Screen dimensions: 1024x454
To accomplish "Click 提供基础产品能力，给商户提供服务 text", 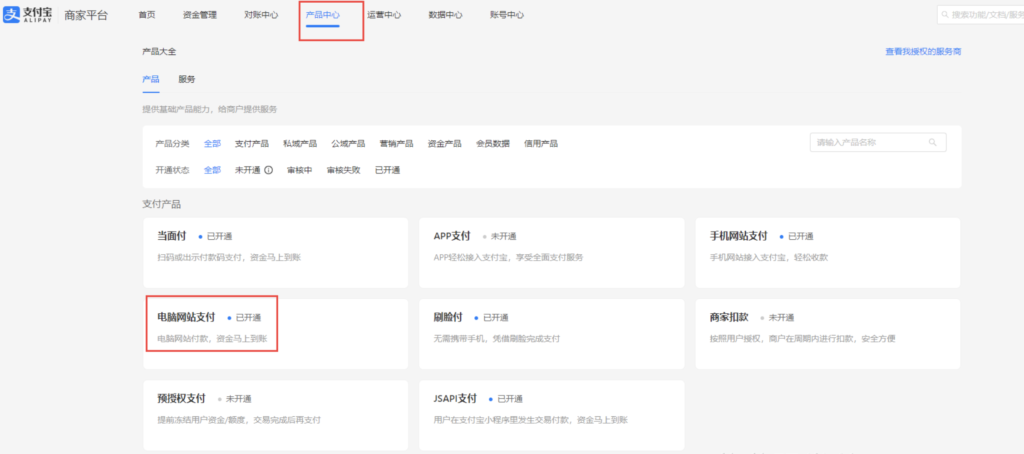I will [x=210, y=109].
